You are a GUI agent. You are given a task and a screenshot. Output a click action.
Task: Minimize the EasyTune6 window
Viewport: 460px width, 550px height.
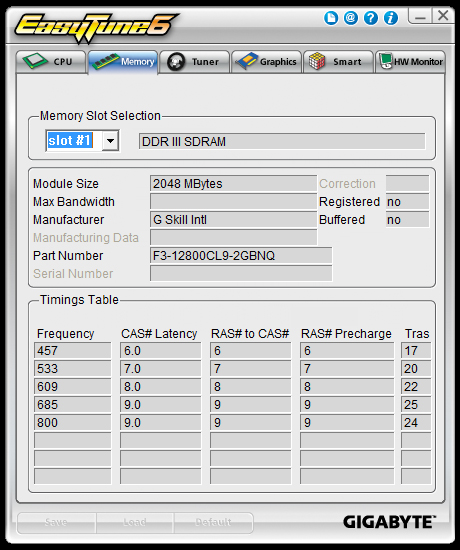click(x=420, y=16)
